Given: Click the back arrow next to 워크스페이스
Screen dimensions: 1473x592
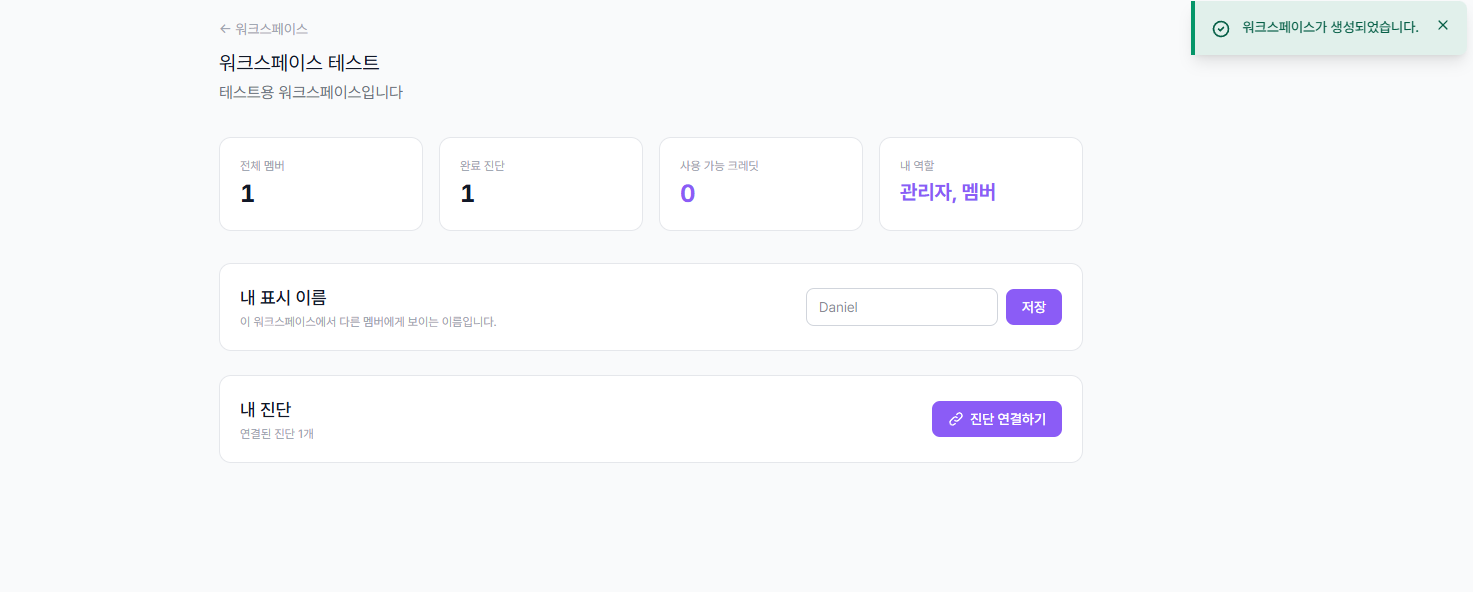Looking at the screenshot, I should click(x=225, y=28).
